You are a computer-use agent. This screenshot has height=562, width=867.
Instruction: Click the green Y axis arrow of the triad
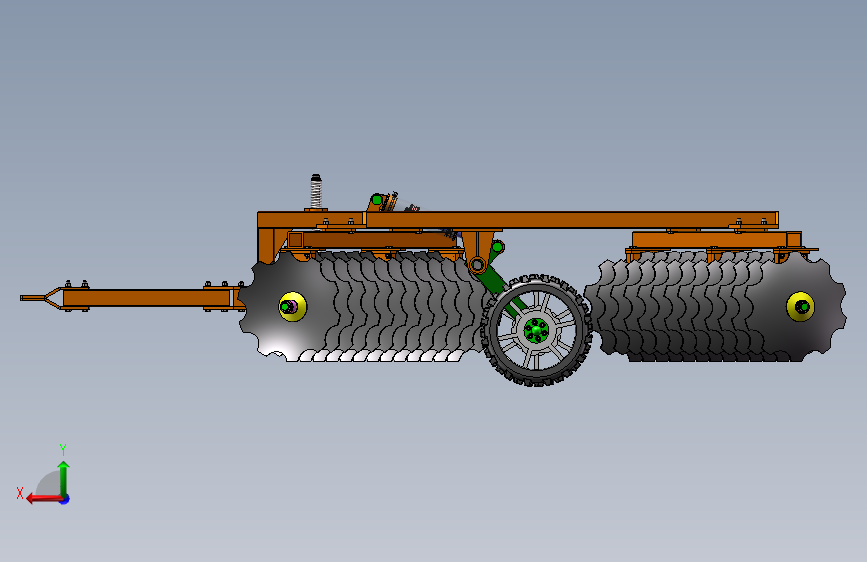click(64, 477)
